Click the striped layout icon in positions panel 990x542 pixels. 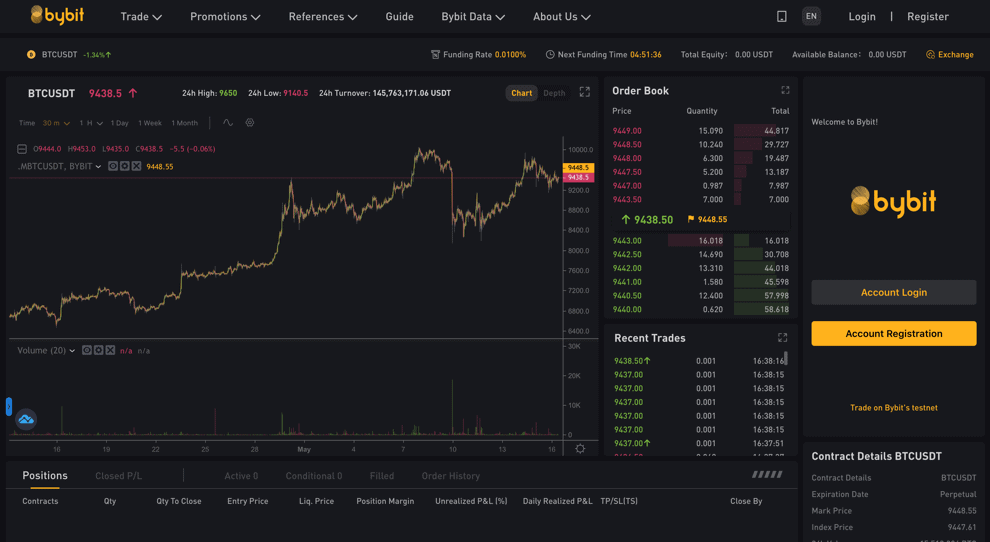767,474
